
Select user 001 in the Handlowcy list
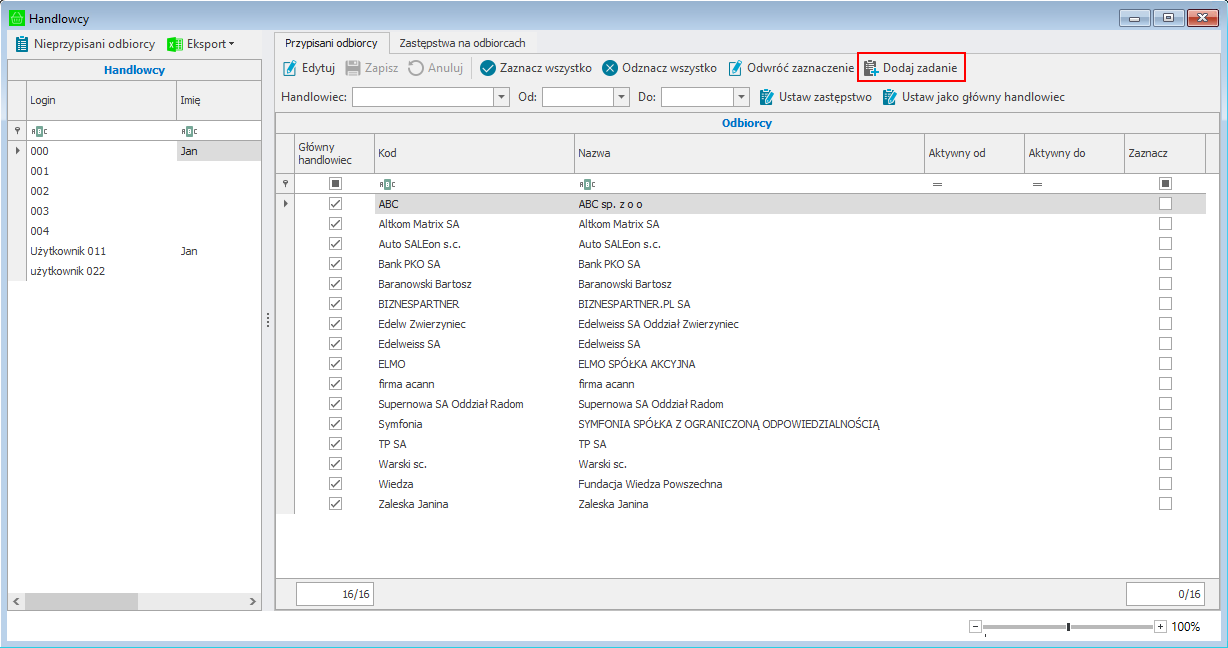[40, 171]
